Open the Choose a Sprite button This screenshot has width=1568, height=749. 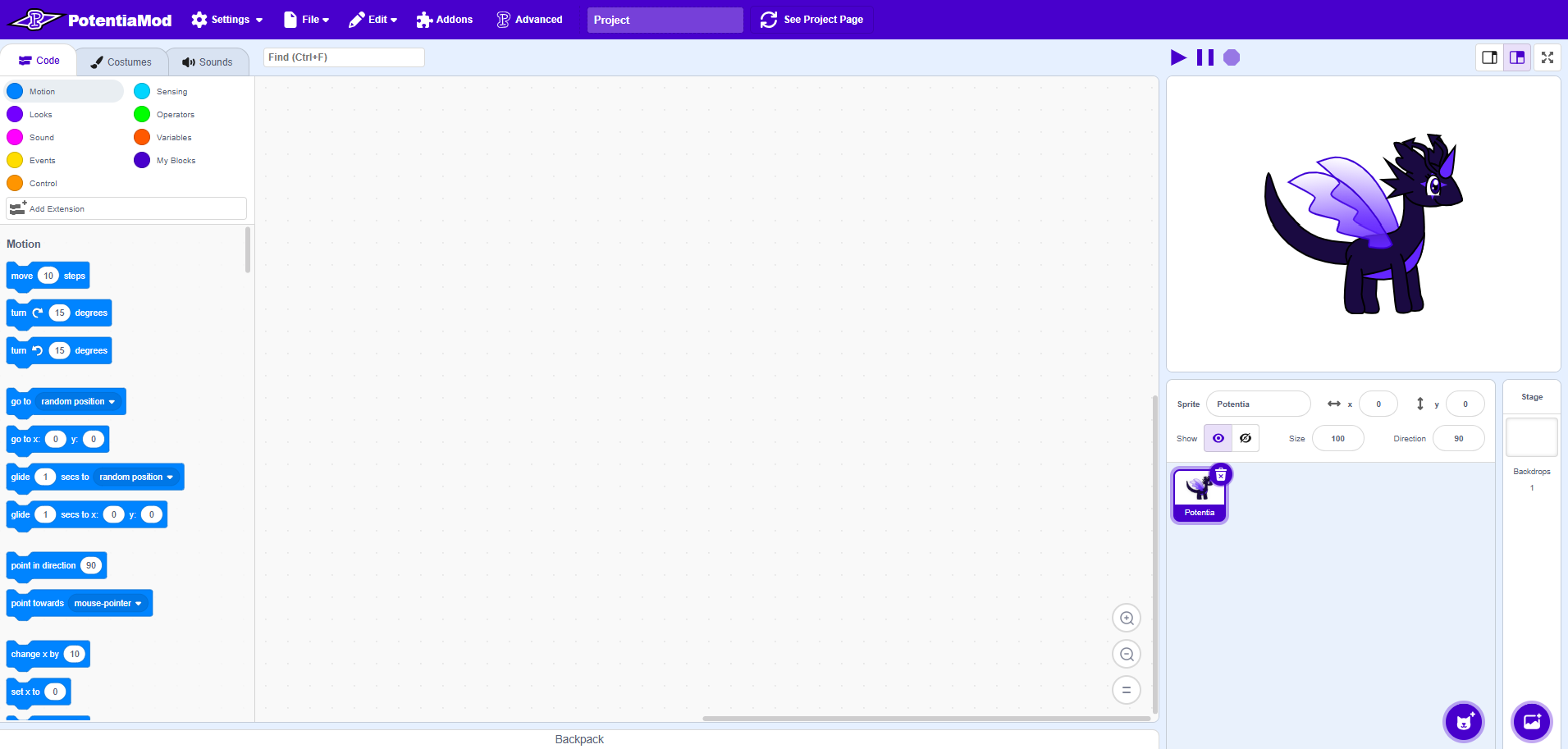point(1464,722)
